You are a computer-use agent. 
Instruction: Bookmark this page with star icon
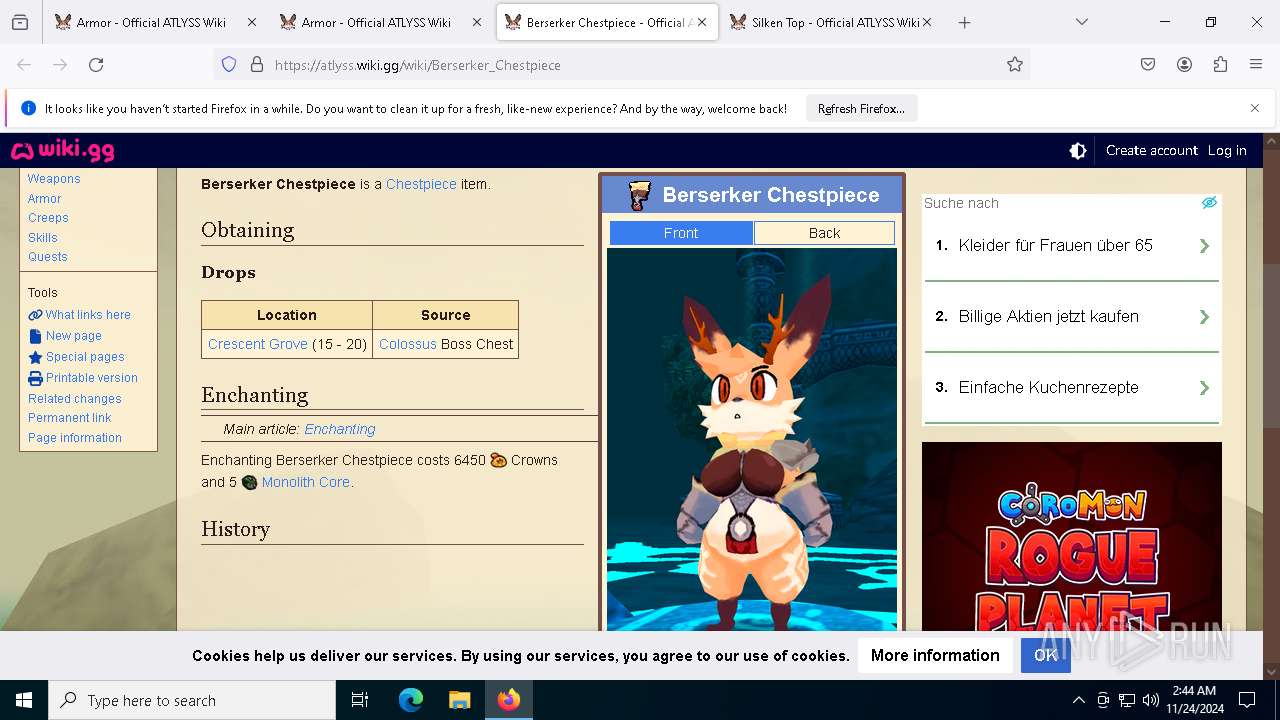pos(1015,64)
